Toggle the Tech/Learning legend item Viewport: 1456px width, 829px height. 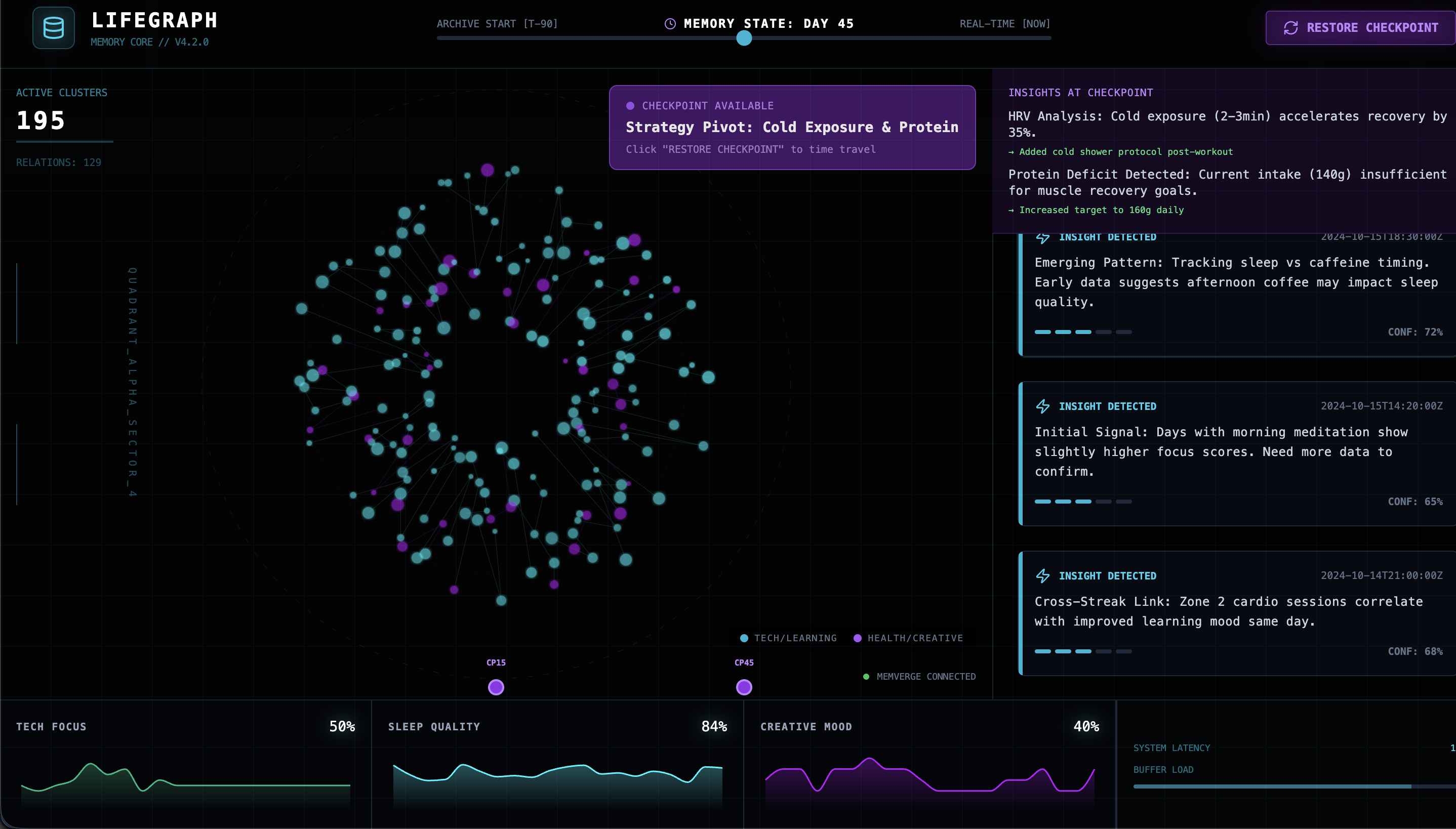tap(789, 638)
